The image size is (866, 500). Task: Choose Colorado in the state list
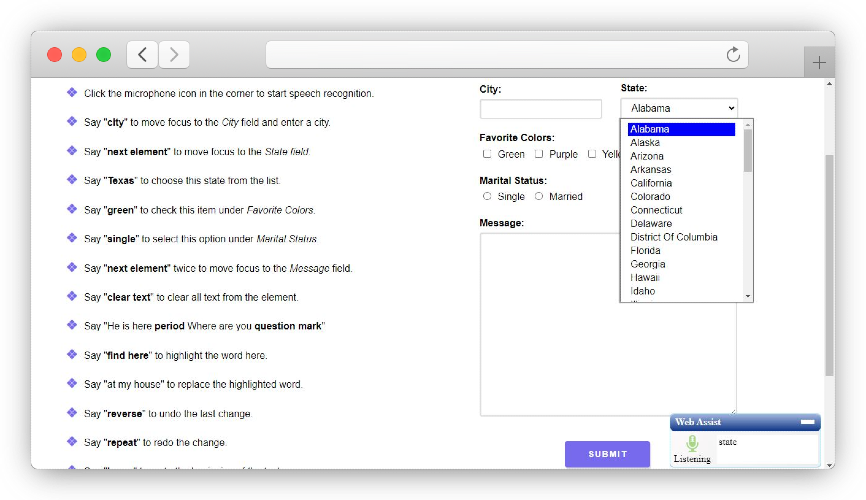tap(681, 197)
